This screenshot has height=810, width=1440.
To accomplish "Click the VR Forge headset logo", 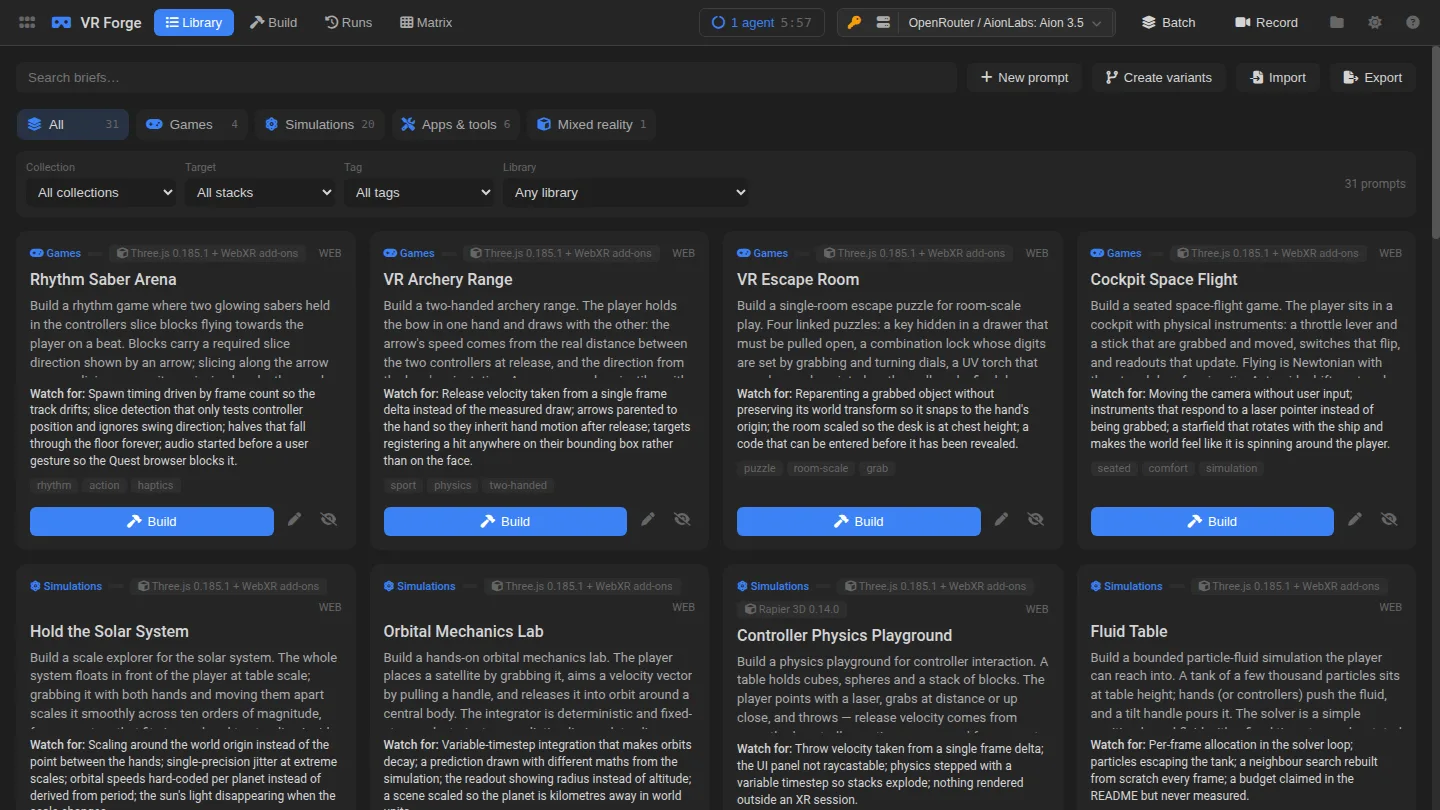I will pos(61,22).
